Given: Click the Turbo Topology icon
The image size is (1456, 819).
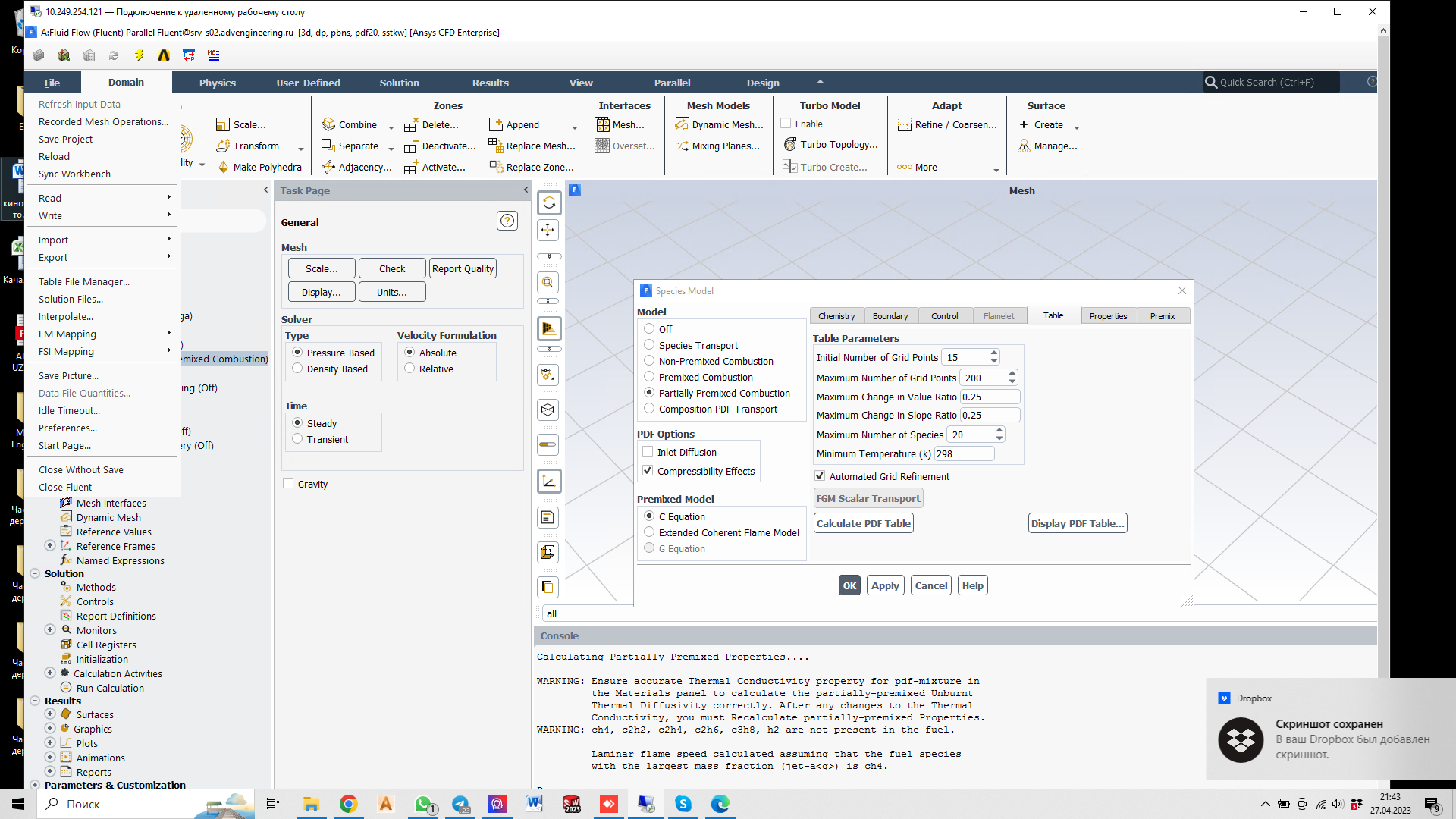Looking at the screenshot, I should 790,144.
